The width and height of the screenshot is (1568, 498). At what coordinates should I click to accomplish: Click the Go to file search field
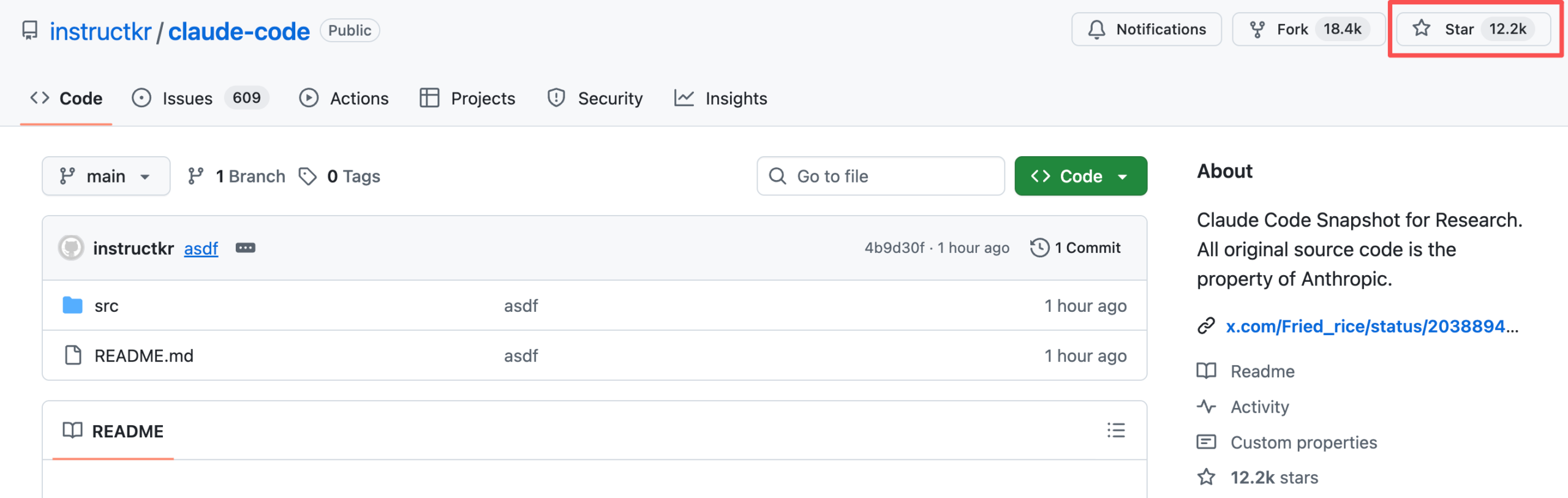click(880, 176)
